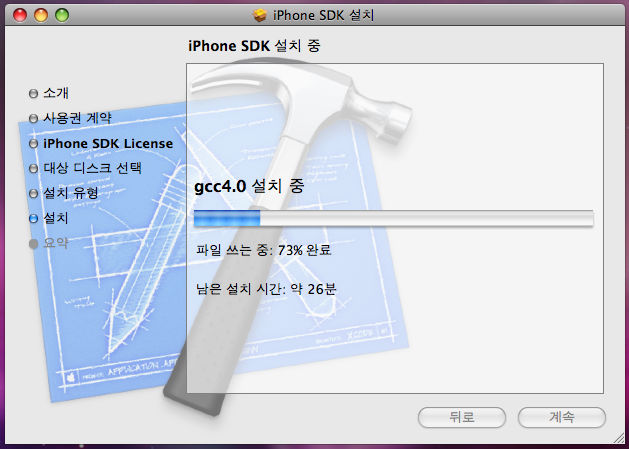Click the gray bullet next to 요약
This screenshot has height=449, width=629.
33,243
